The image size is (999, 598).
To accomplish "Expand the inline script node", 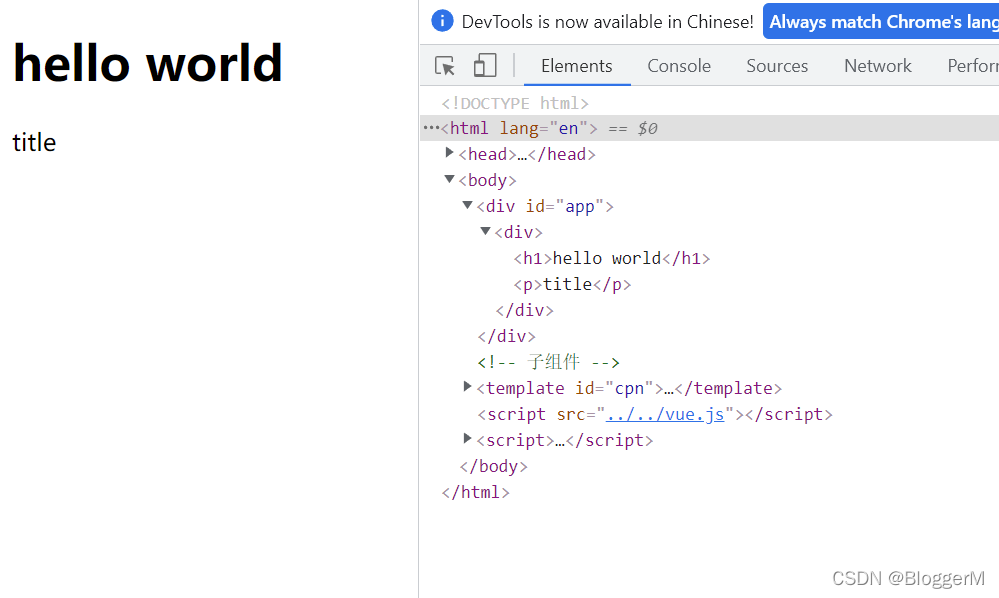I will click(x=467, y=439).
